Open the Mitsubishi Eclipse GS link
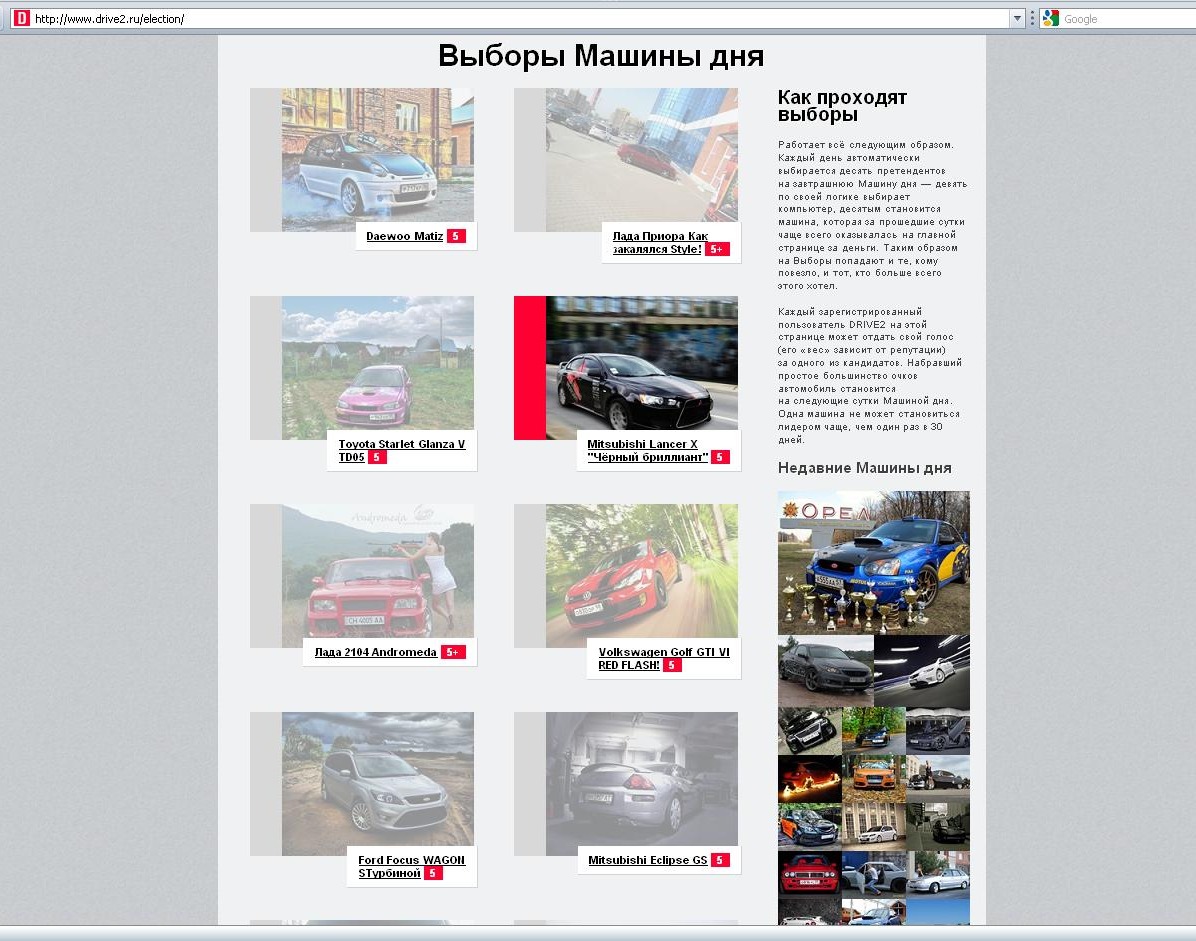Viewport: 1196px width, 941px height. [x=648, y=860]
